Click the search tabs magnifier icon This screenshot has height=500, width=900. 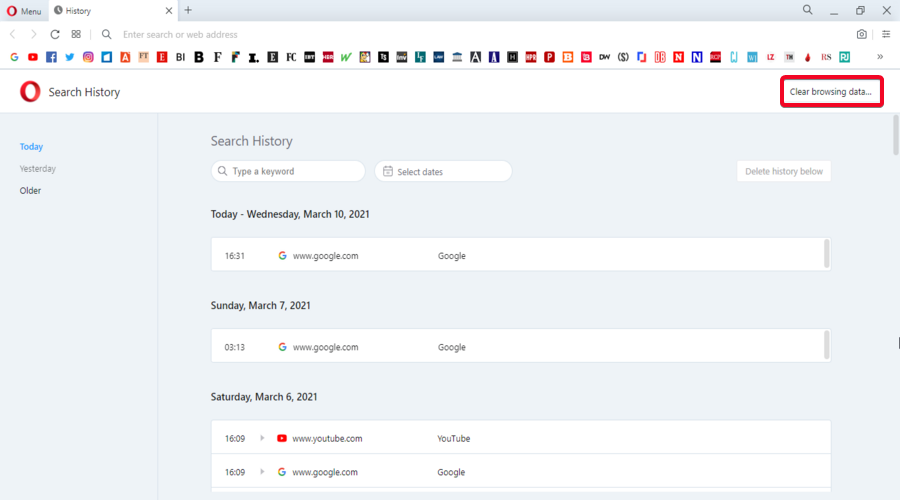point(807,10)
